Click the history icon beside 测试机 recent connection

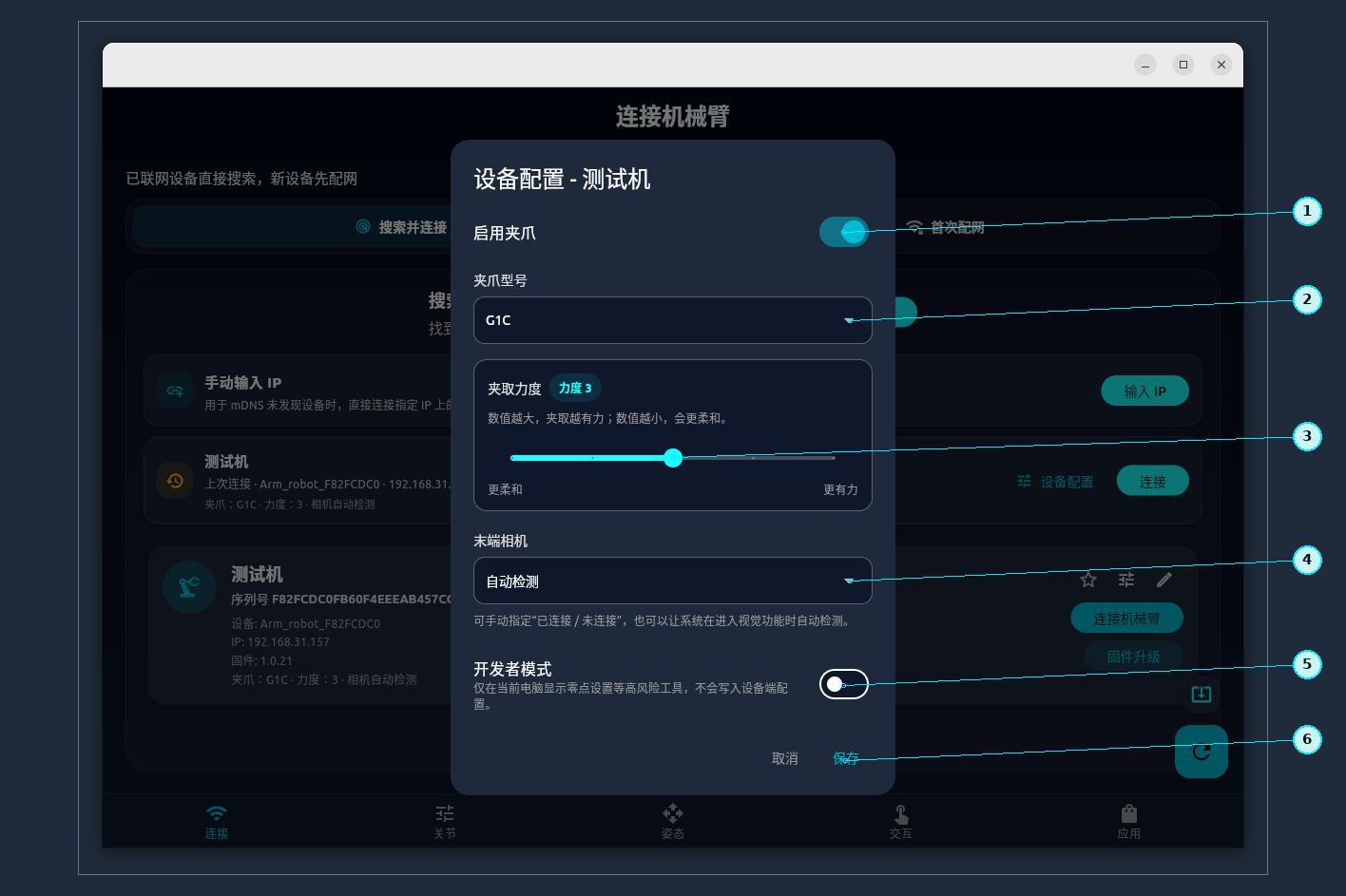[175, 480]
